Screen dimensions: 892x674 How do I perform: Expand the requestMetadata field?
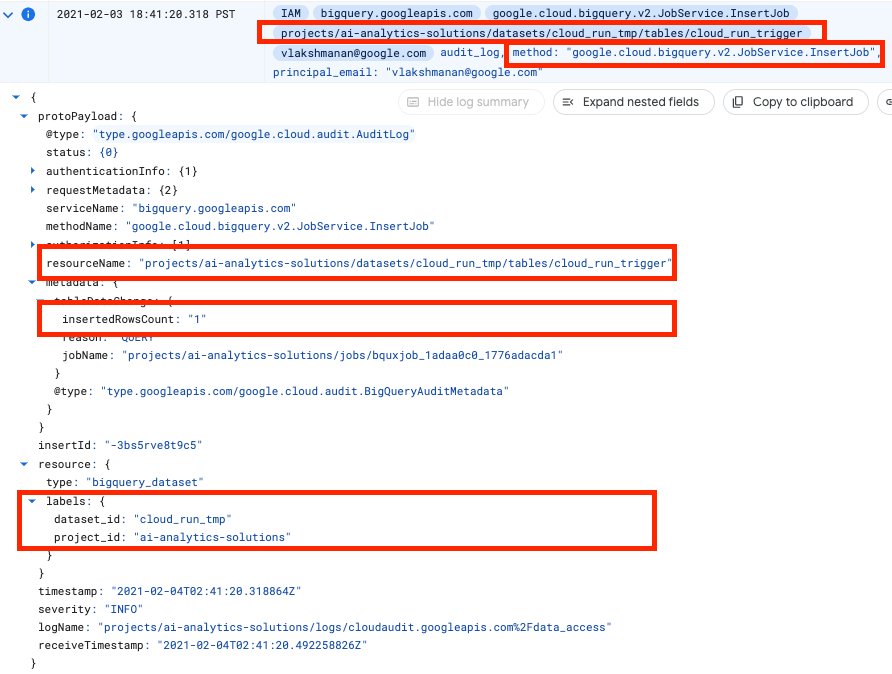pyautogui.click(x=32, y=189)
